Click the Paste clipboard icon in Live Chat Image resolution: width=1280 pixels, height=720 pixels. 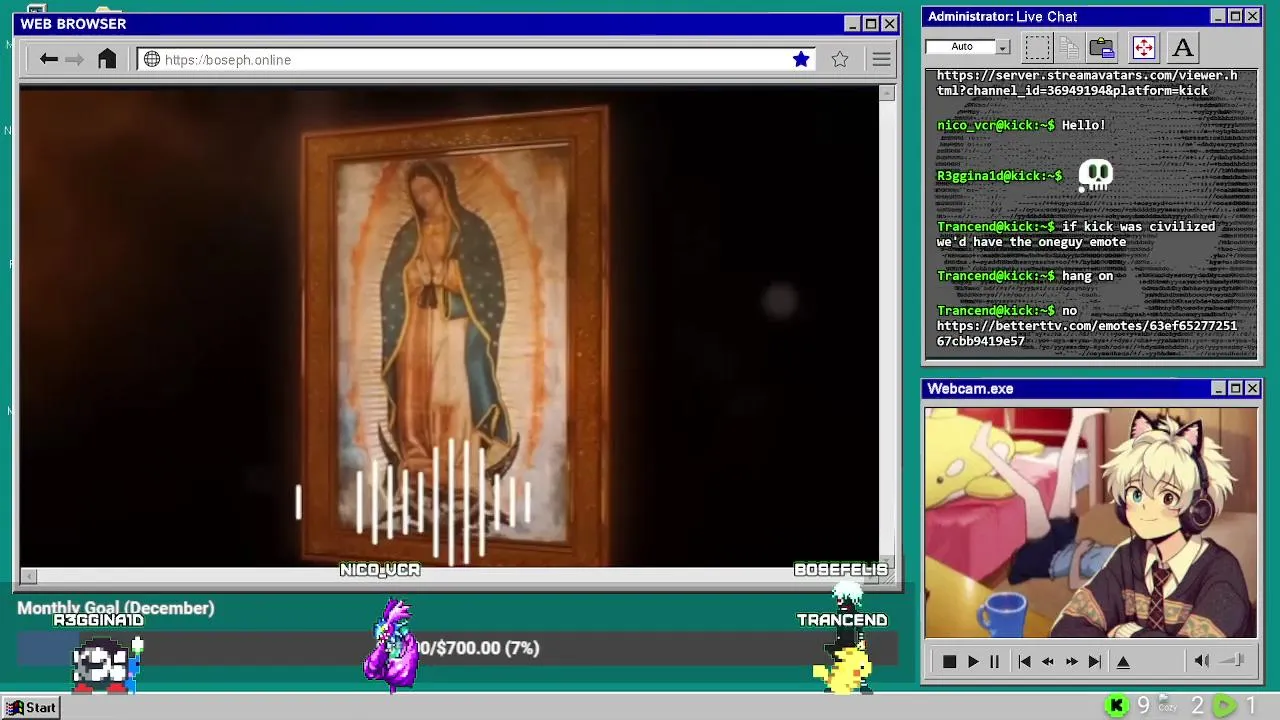(x=1102, y=47)
